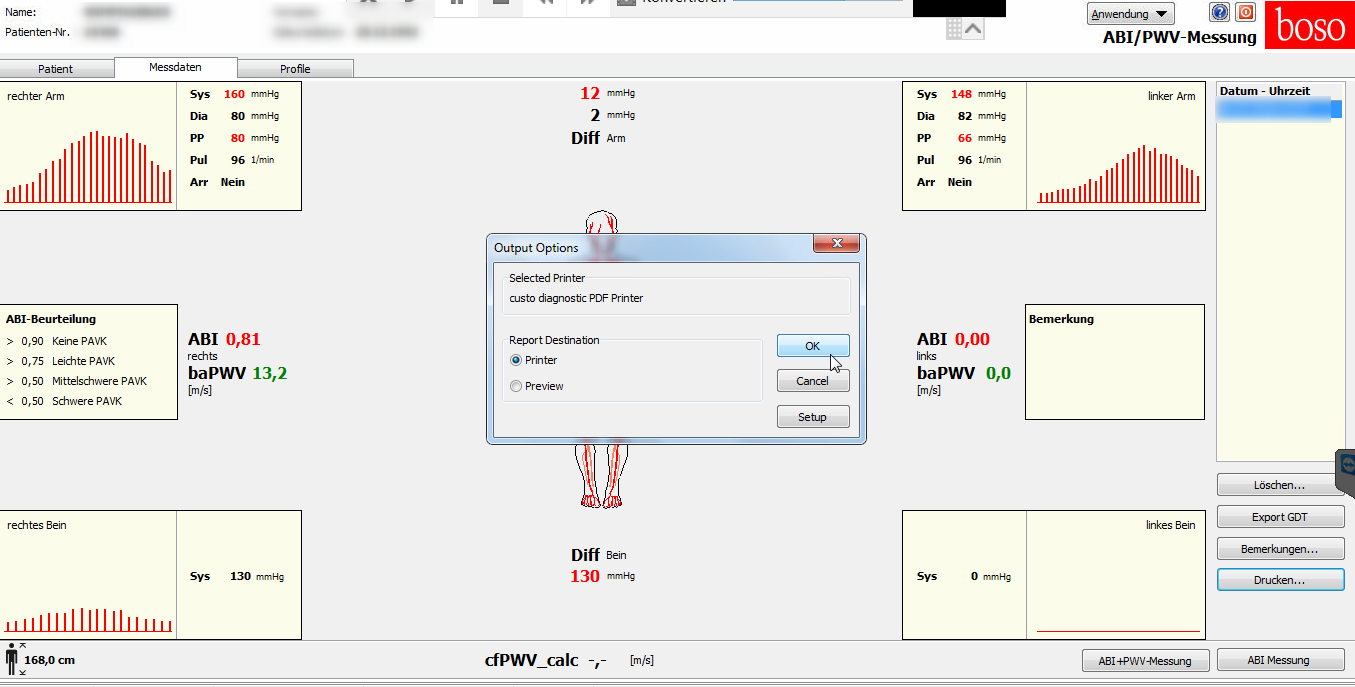
Task: Close the Output Options dialog
Action: tap(837, 243)
